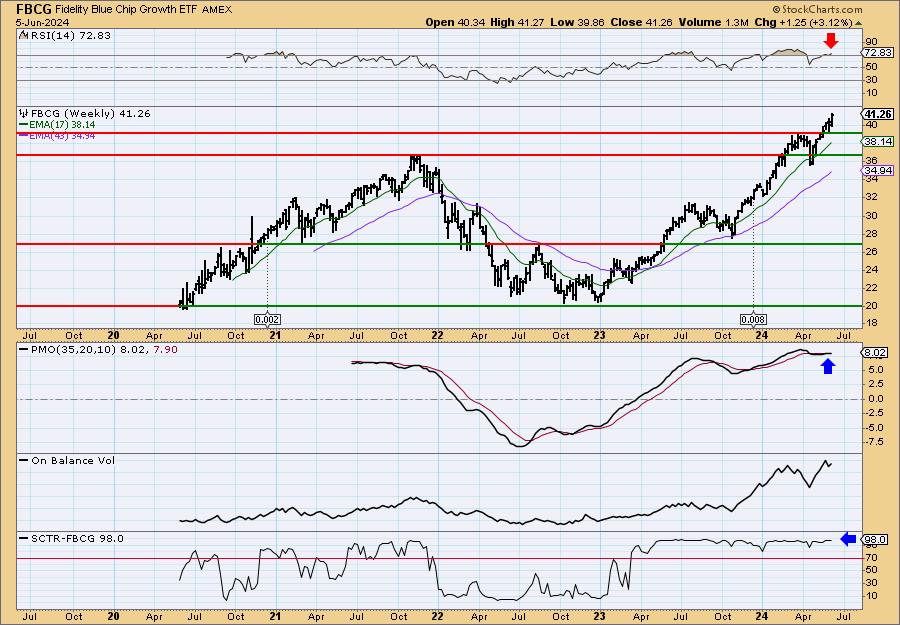Click the 0.002 volume marker label

[x=267, y=320]
